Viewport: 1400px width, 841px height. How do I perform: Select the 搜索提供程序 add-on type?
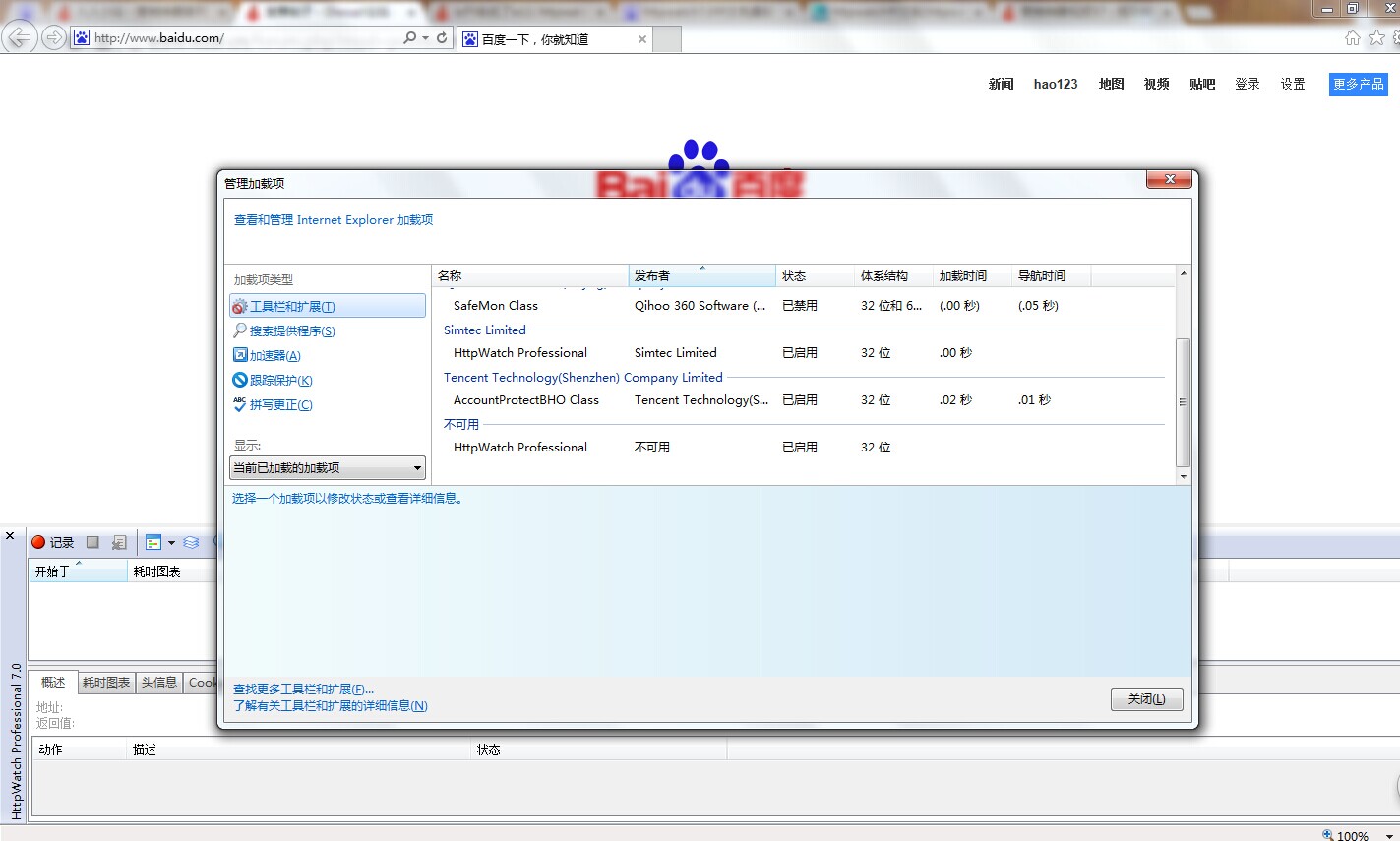[x=291, y=331]
